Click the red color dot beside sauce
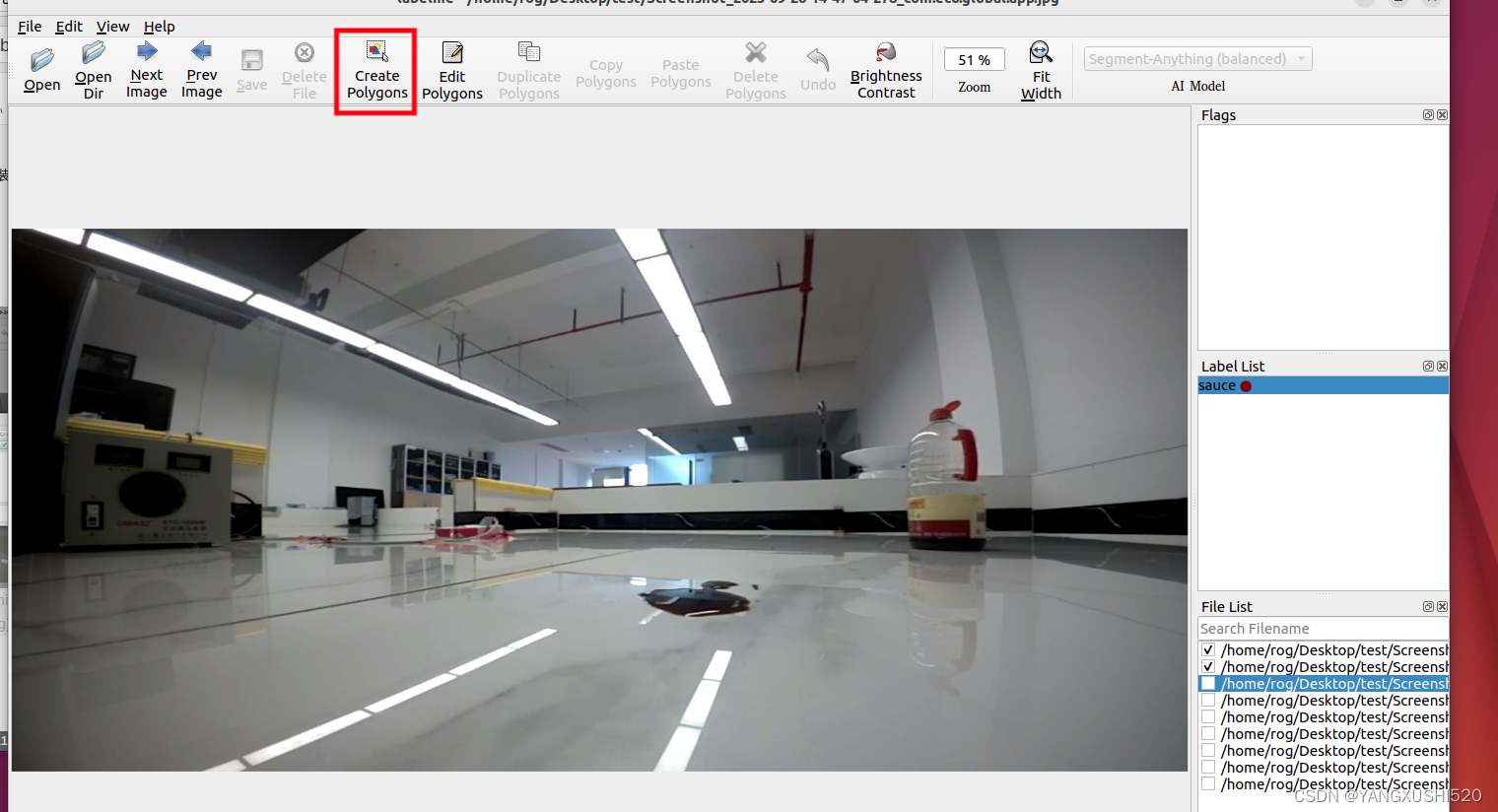1498x812 pixels. 1246,386
